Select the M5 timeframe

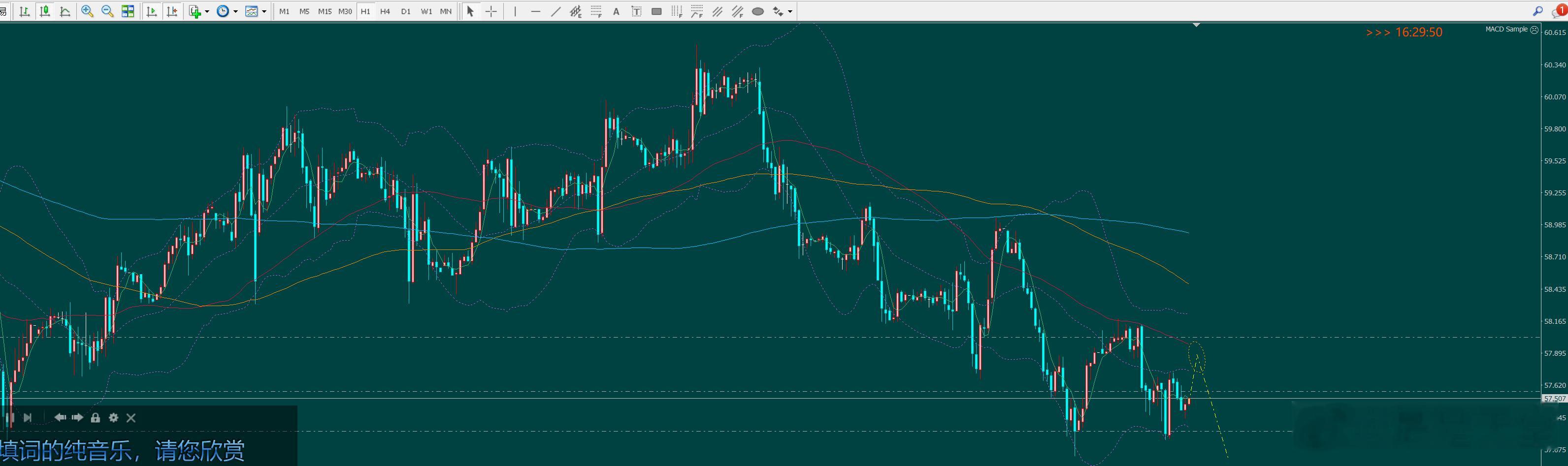(304, 11)
